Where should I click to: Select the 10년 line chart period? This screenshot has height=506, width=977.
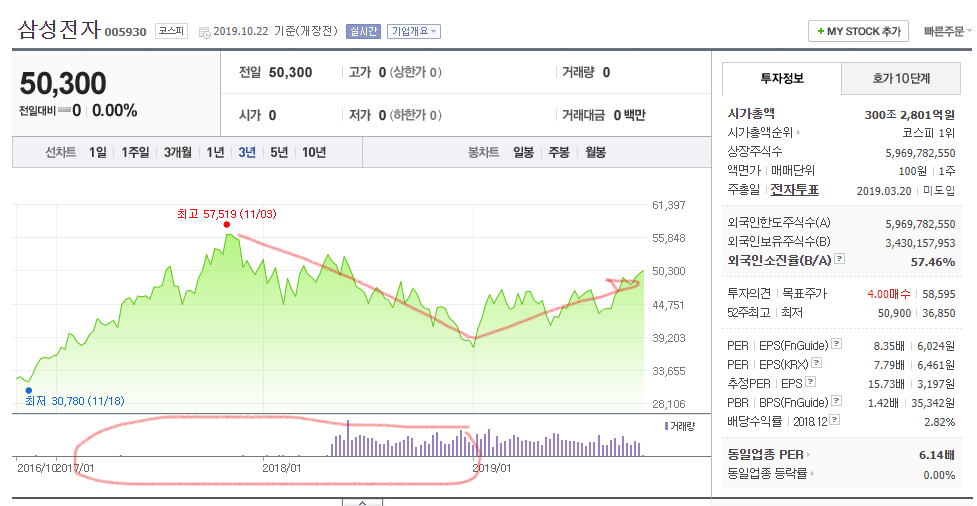tap(314, 153)
